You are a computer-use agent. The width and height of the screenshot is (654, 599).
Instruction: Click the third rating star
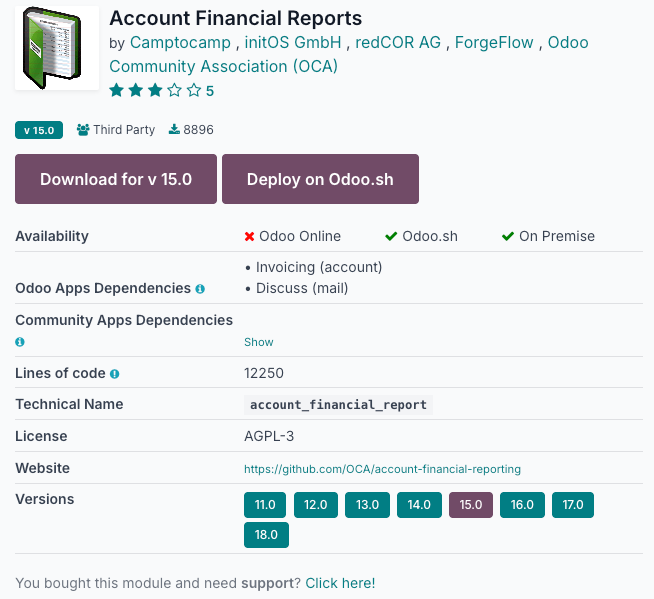(x=155, y=90)
